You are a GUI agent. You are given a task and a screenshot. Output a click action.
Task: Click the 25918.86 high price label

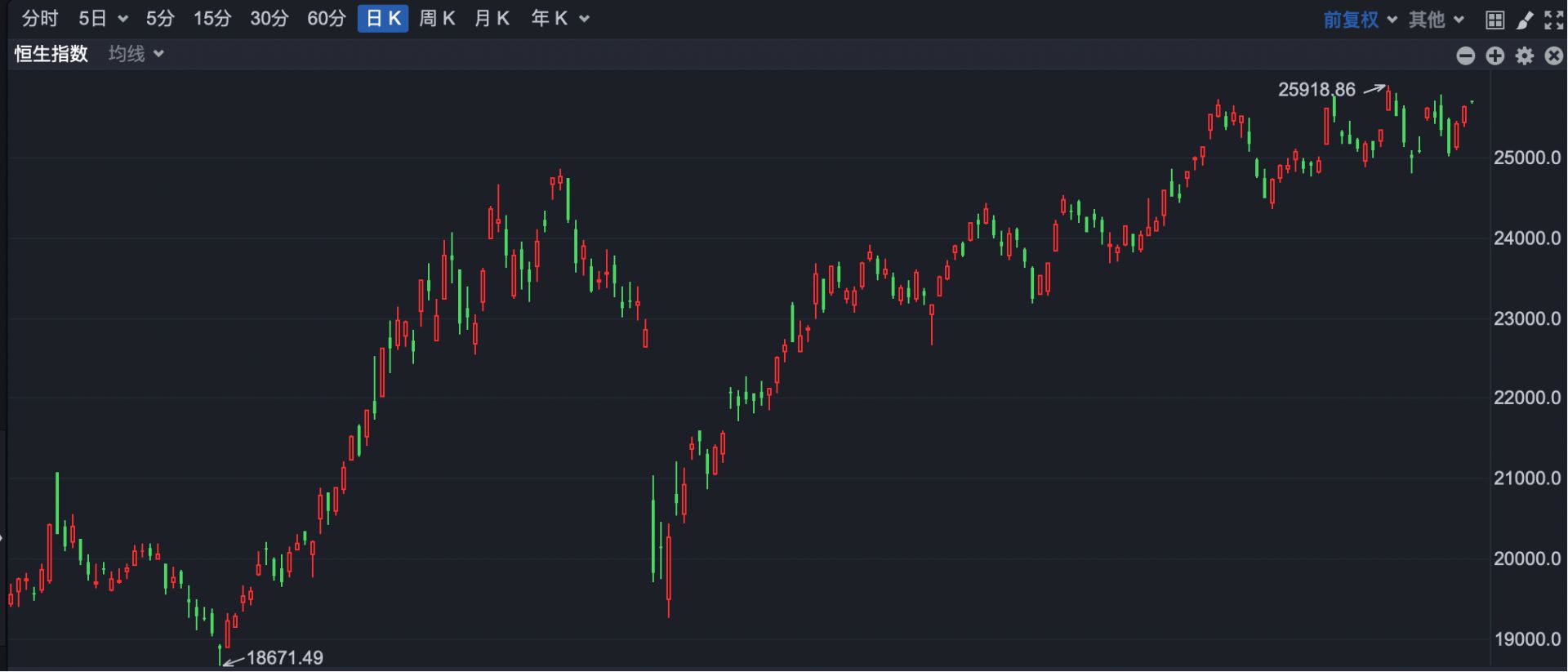coord(1316,90)
